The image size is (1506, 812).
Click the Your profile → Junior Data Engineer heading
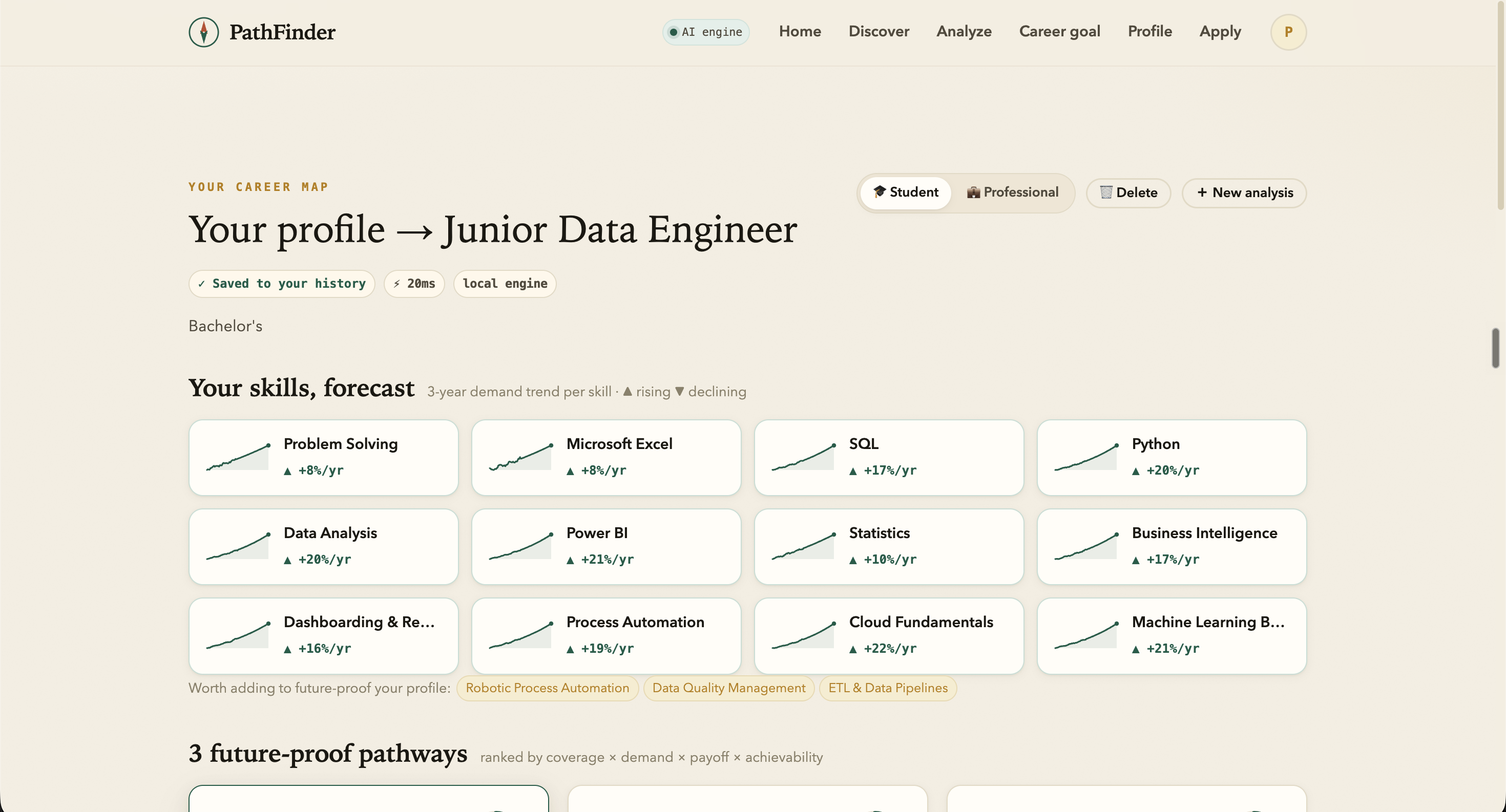(x=492, y=229)
